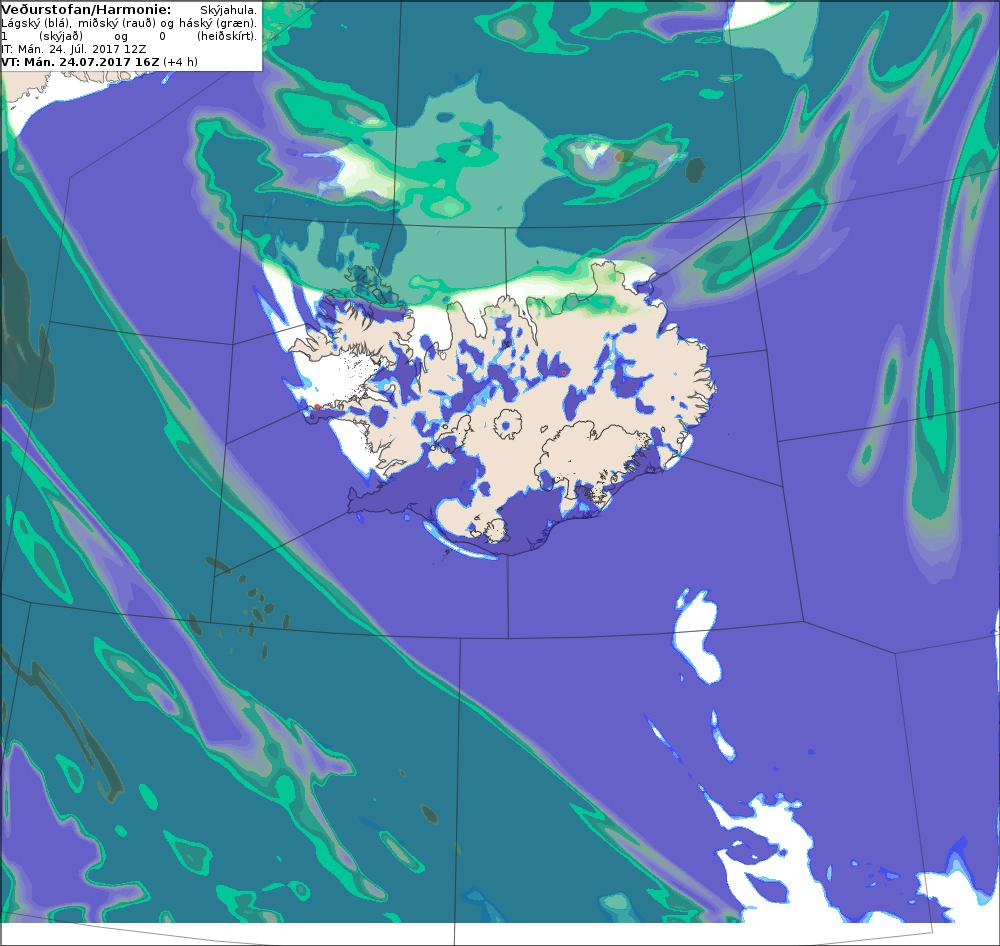Click the 'Lágský (blá), miðský (rauð) og háský (græn).' line
Viewport: 1000px width, 946px height.
click(x=129, y=23)
